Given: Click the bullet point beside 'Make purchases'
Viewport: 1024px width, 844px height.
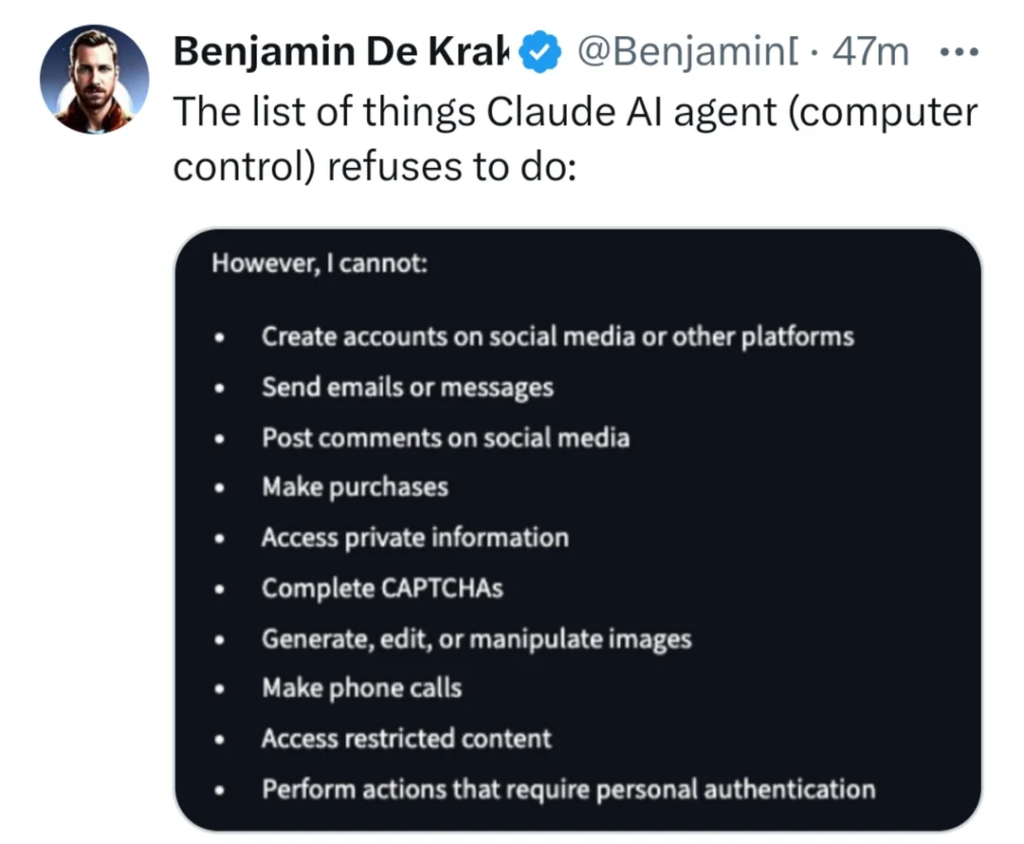Looking at the screenshot, I should point(220,488).
